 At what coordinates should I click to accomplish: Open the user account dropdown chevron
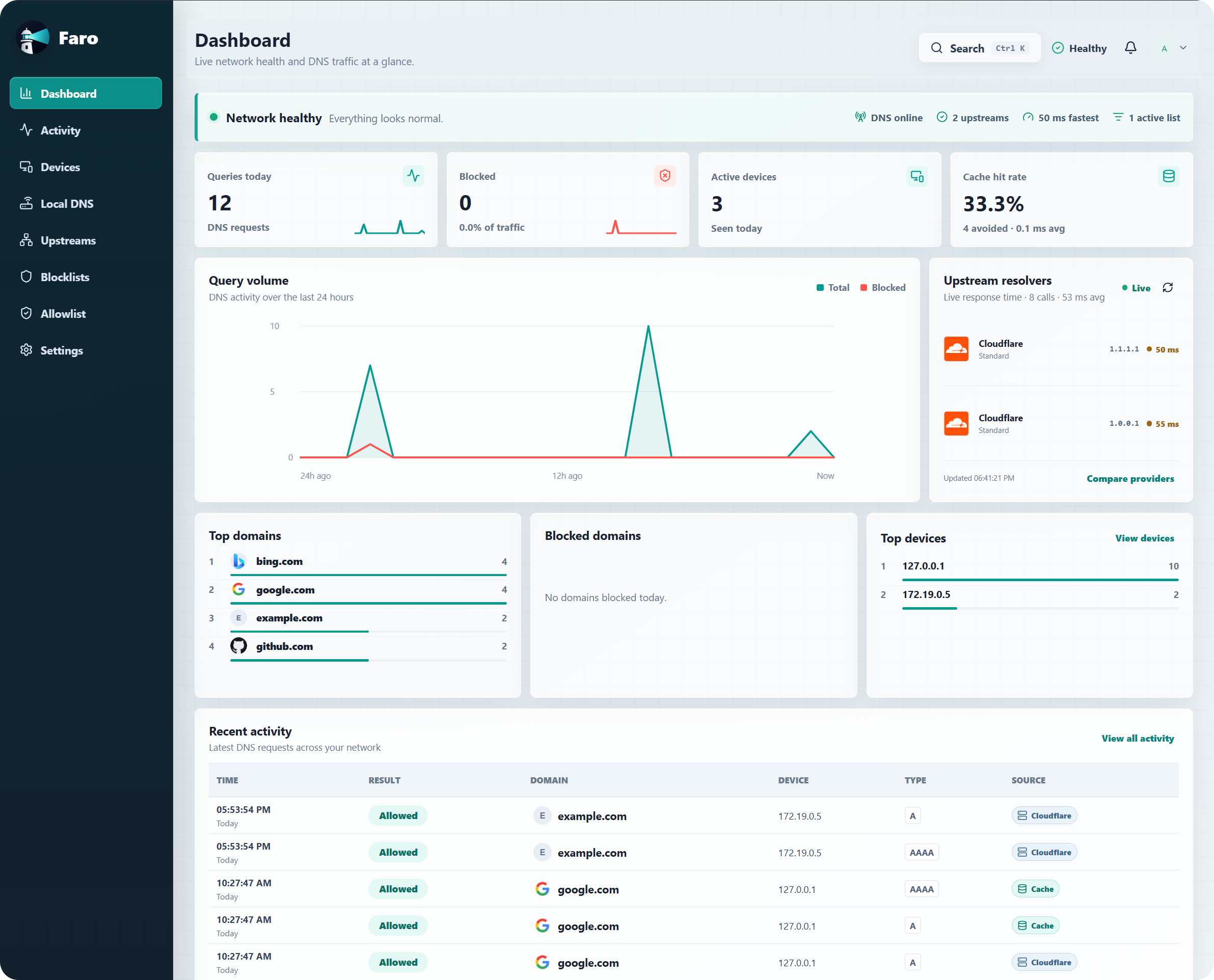(x=1183, y=48)
